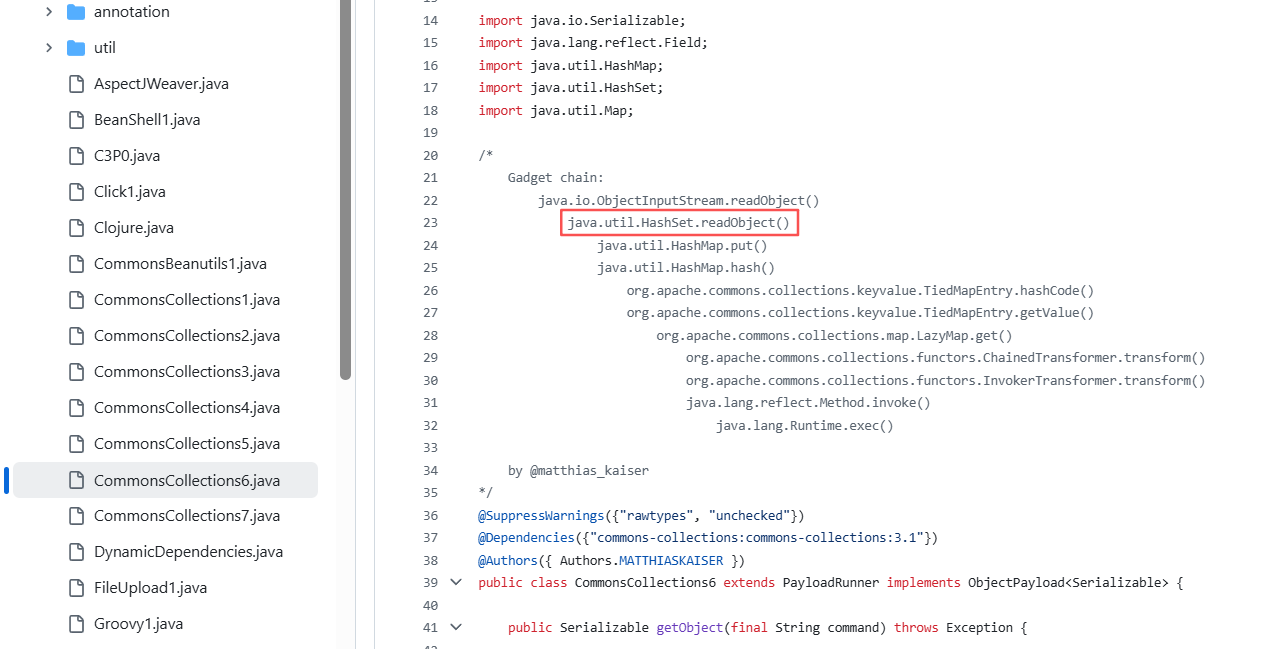1265x649 pixels.
Task: Expand the util folder chevron
Action: point(48,48)
